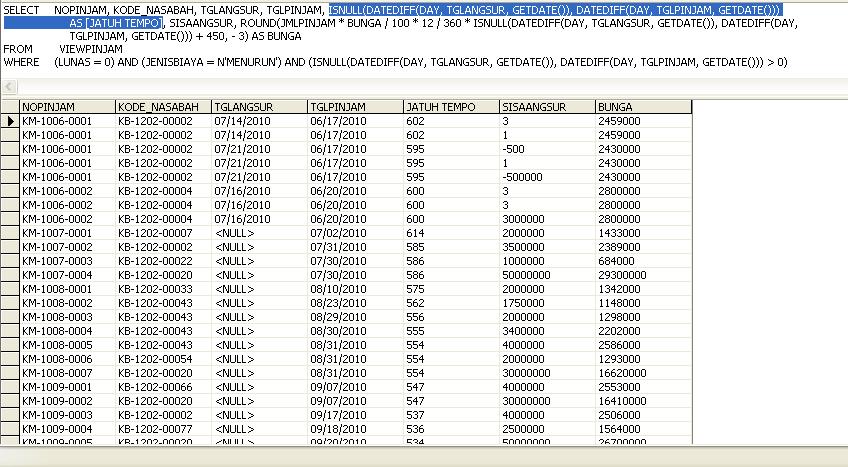
Task: Click the 08/23/2010 date cell
Action: click(x=355, y=303)
